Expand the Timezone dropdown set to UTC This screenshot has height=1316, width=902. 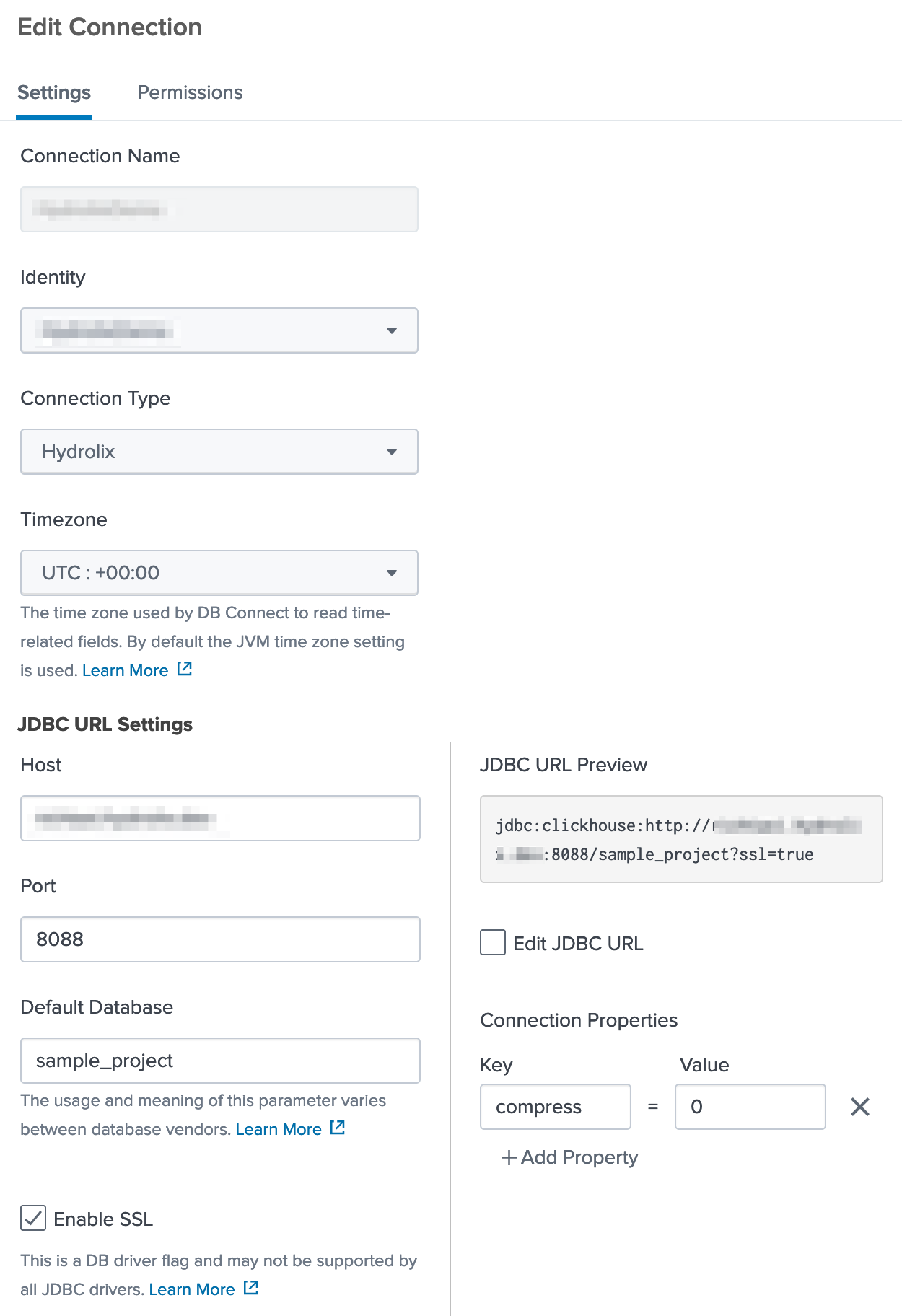point(219,572)
